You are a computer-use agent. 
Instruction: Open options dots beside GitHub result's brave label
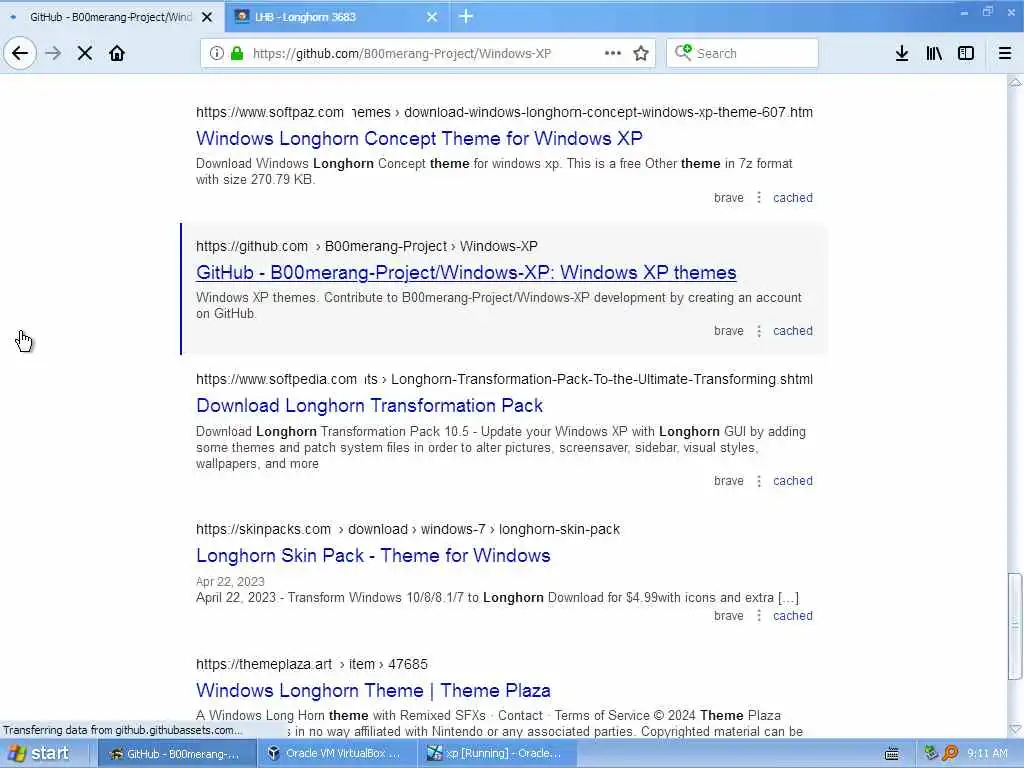pos(759,331)
